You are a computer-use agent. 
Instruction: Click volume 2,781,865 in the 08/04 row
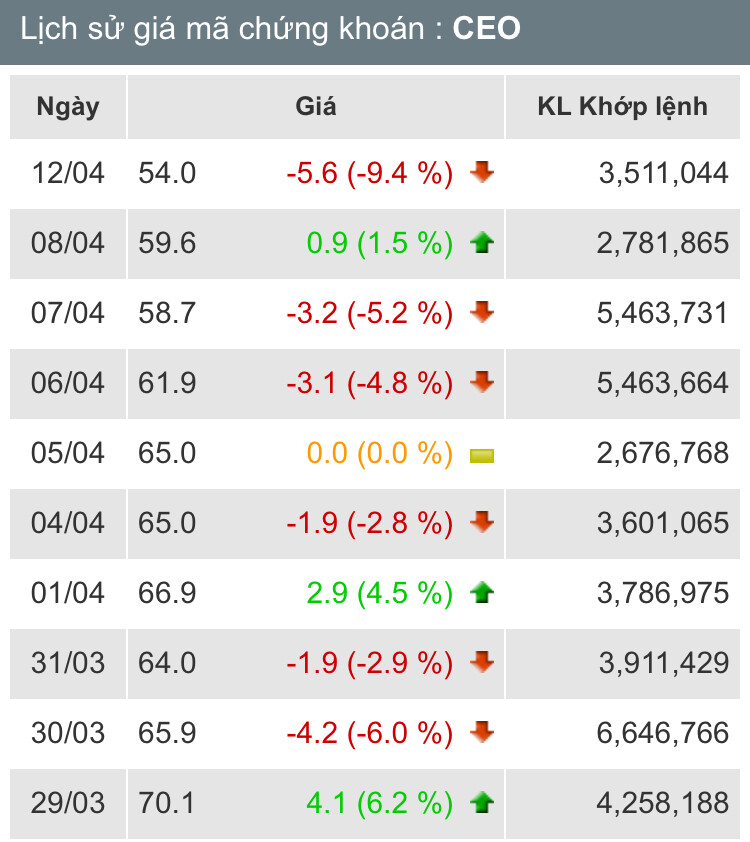[663, 243]
